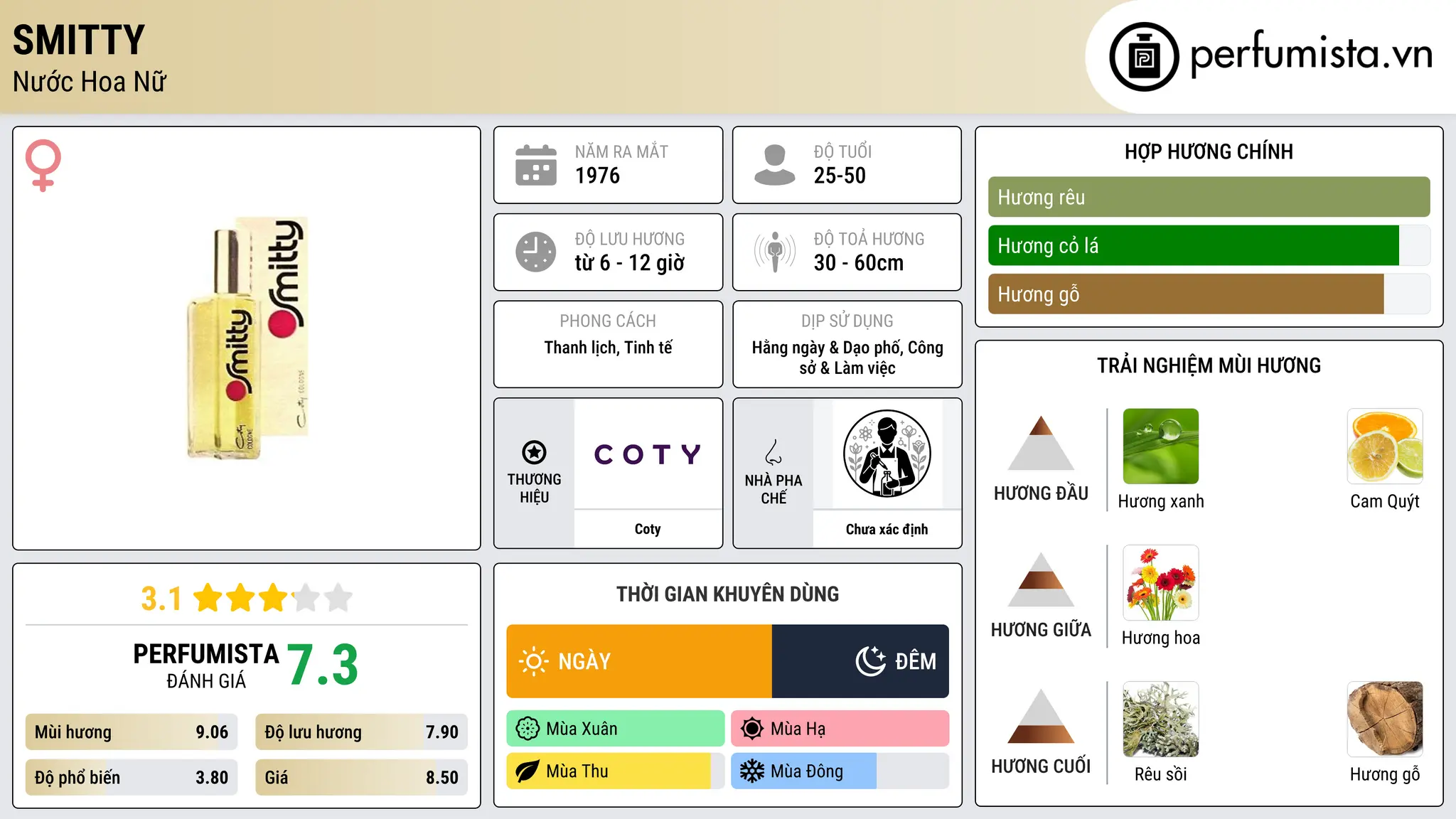This screenshot has width=1456, height=819.
Task: Click the star badge icon above Thương hiệu
Action: click(534, 452)
